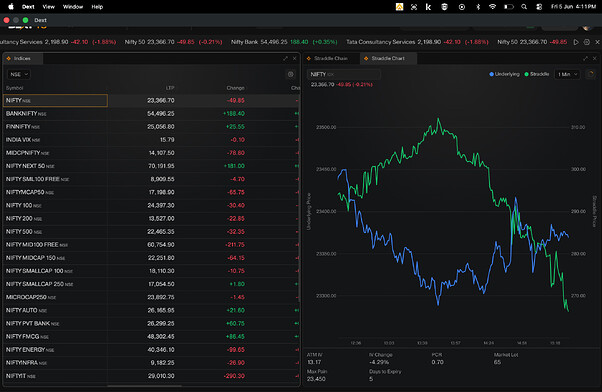The width and height of the screenshot is (602, 392).
Task: Select the Indices tab
Action: click(22, 58)
